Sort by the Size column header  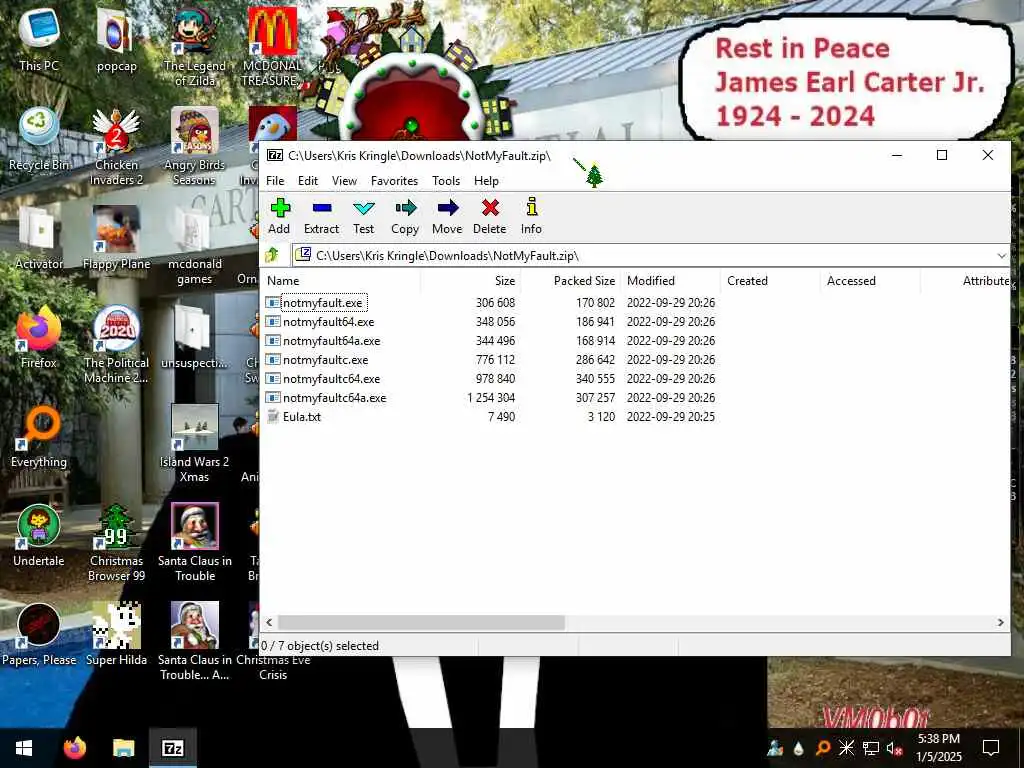tap(470, 281)
